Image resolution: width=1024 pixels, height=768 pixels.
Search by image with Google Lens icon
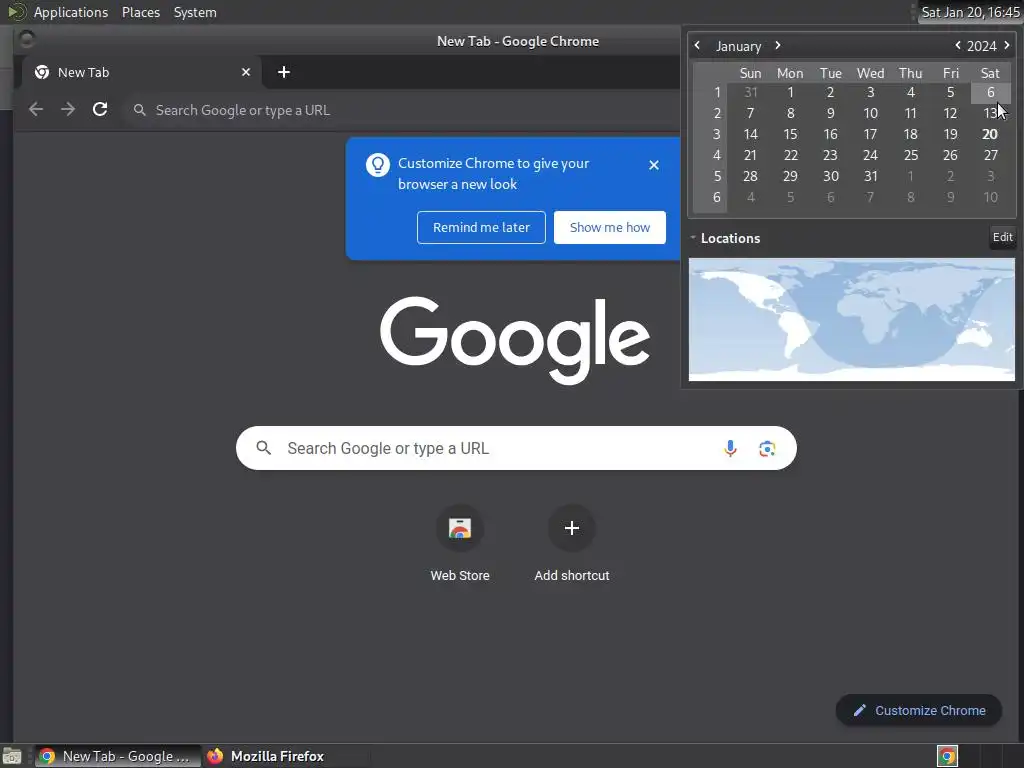click(x=767, y=448)
